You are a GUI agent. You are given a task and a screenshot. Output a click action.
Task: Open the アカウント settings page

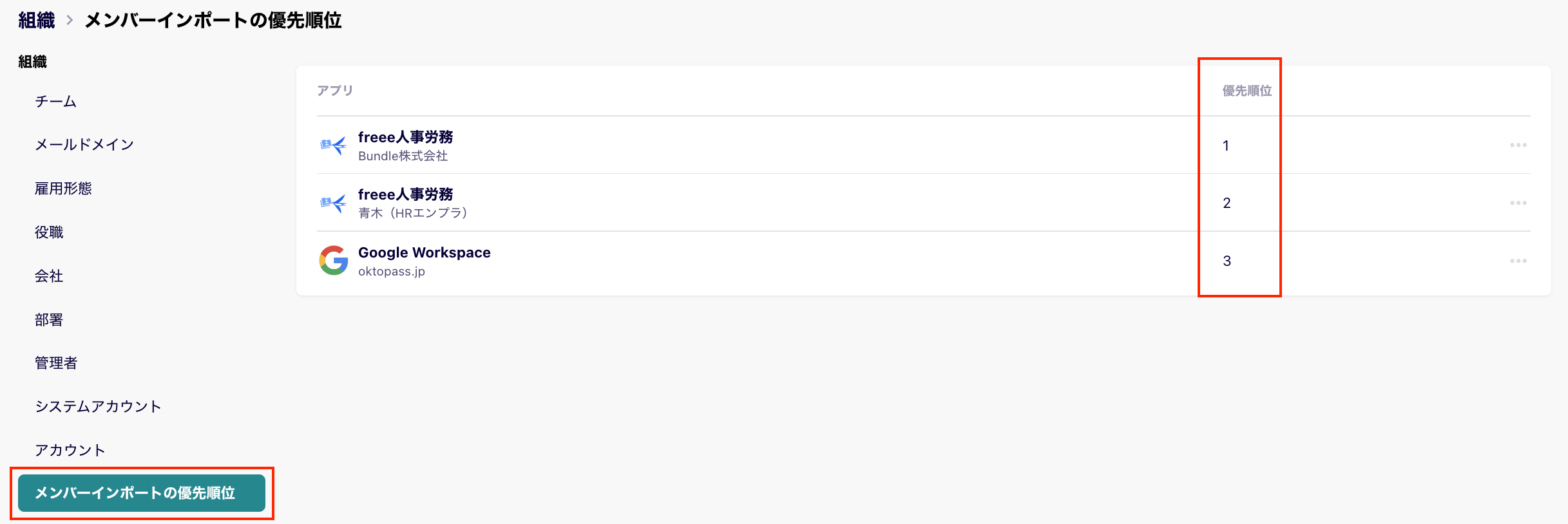coord(70,450)
